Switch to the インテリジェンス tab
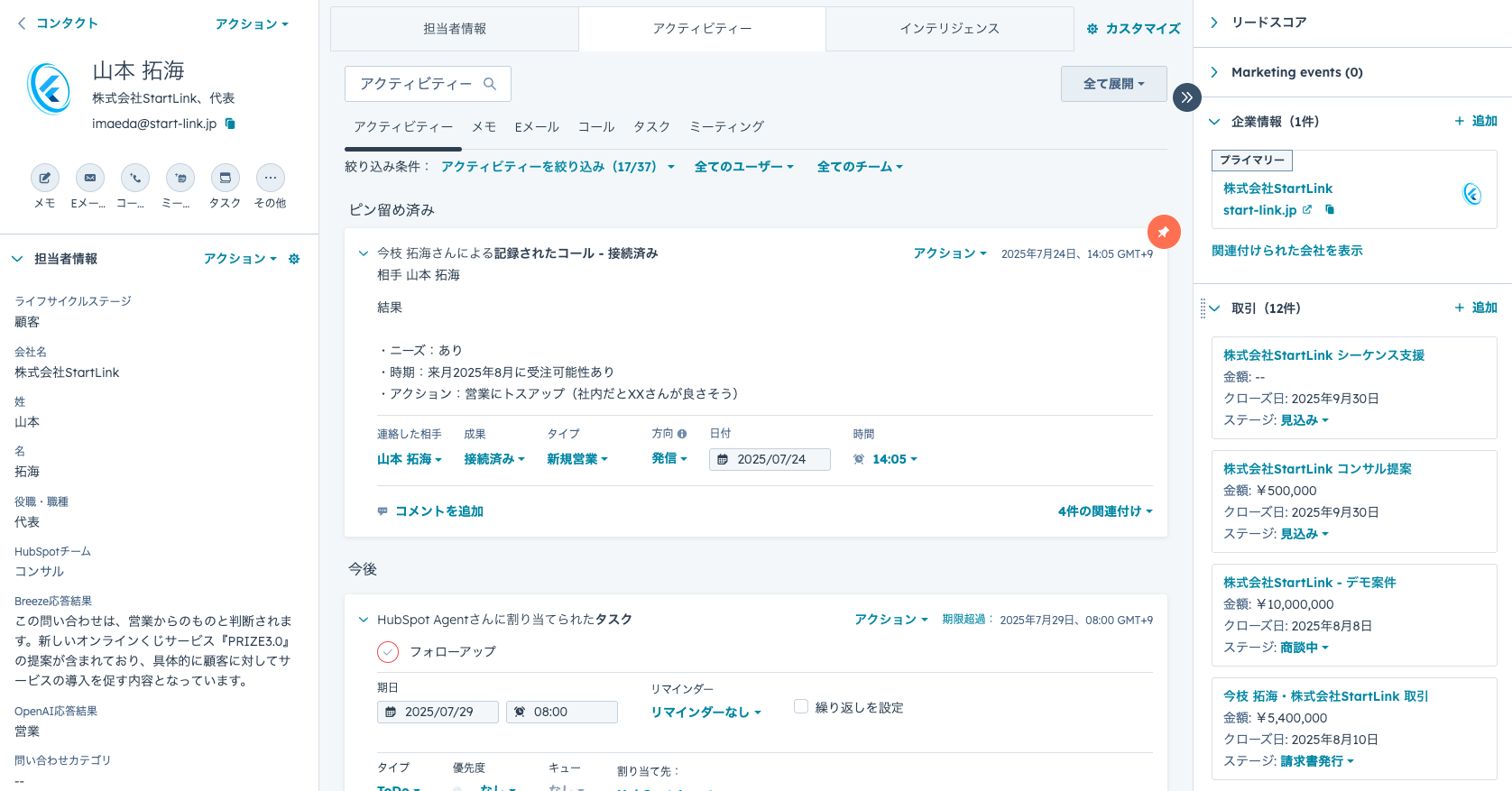 (x=949, y=29)
